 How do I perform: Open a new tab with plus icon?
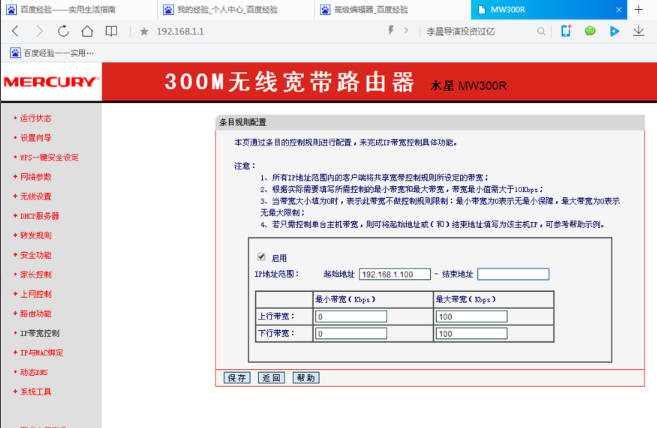(x=639, y=9)
